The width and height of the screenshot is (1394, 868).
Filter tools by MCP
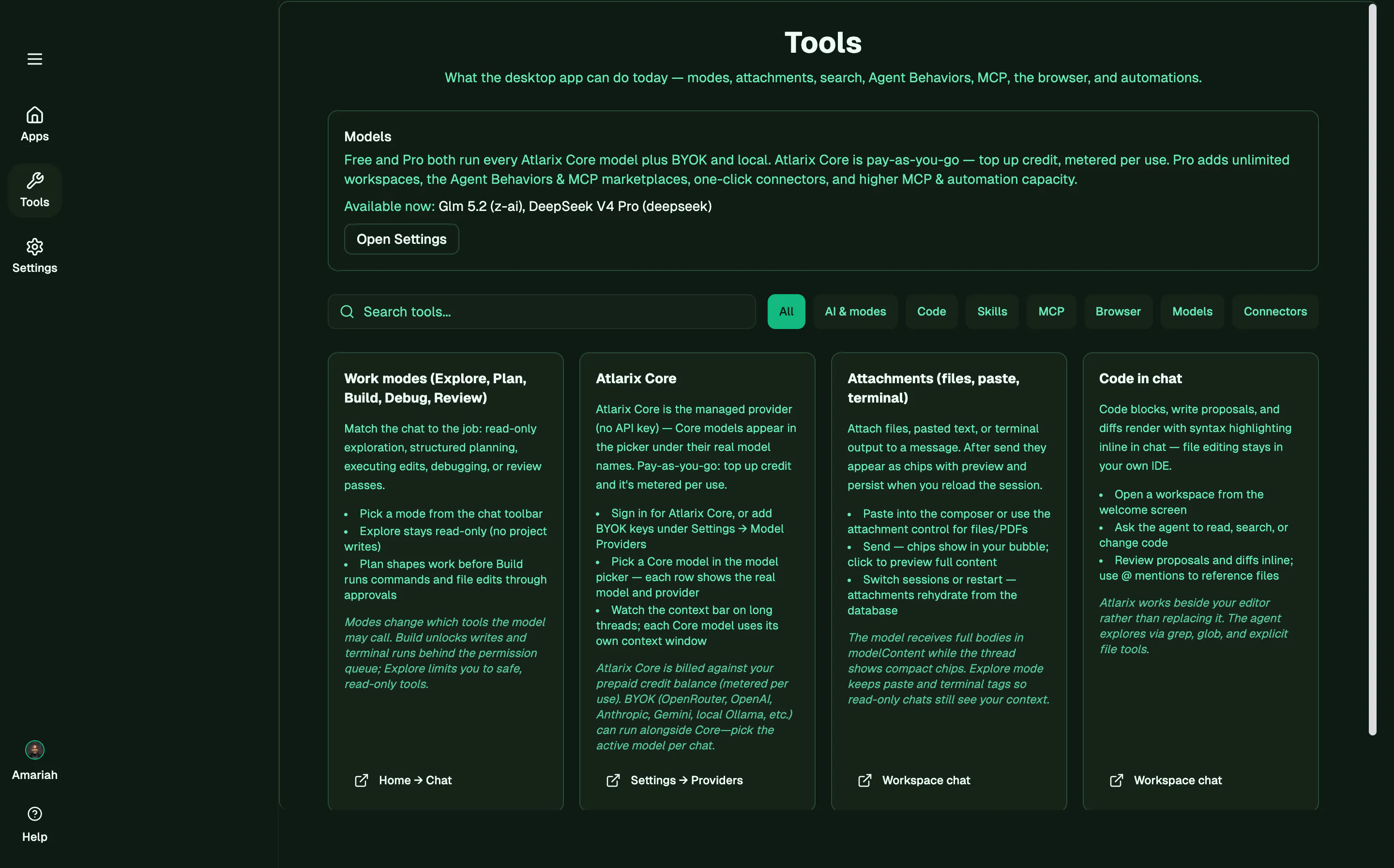click(x=1051, y=312)
